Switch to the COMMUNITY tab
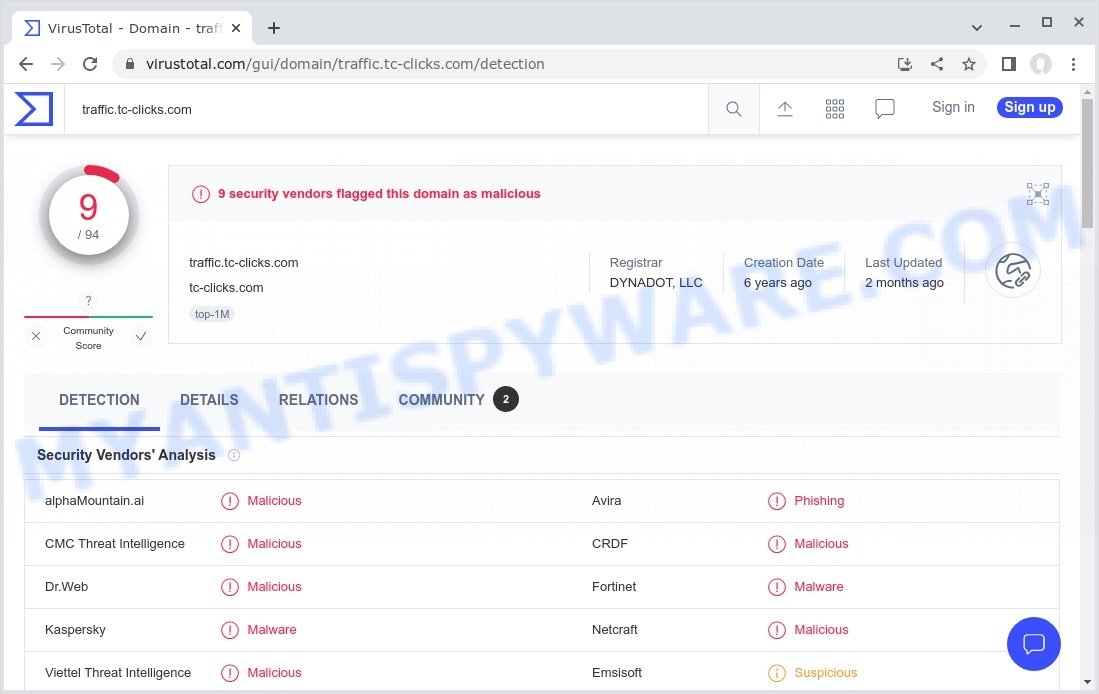The height and width of the screenshot is (694, 1099). click(442, 400)
